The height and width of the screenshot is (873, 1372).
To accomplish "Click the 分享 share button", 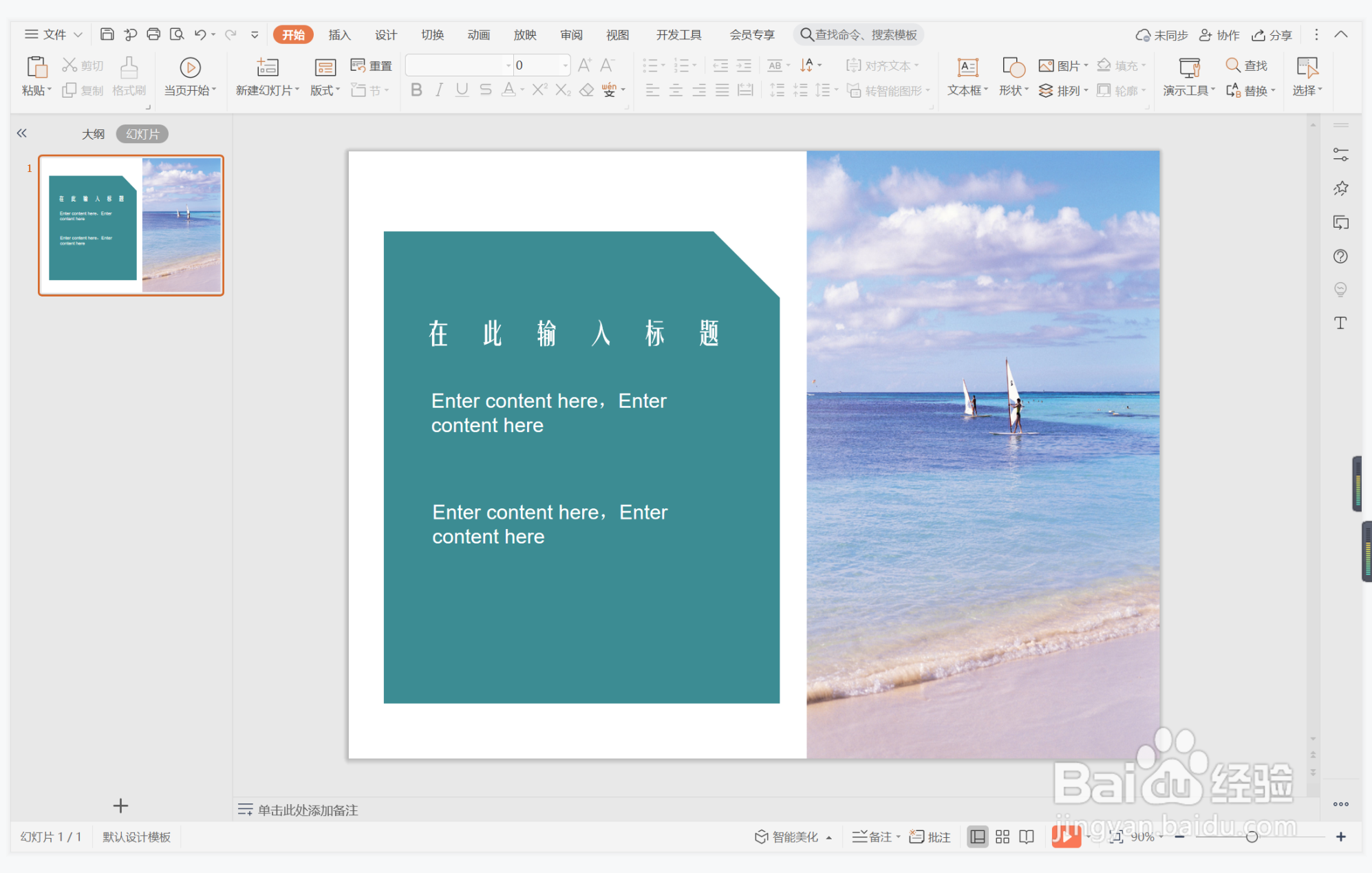I will point(1272,35).
